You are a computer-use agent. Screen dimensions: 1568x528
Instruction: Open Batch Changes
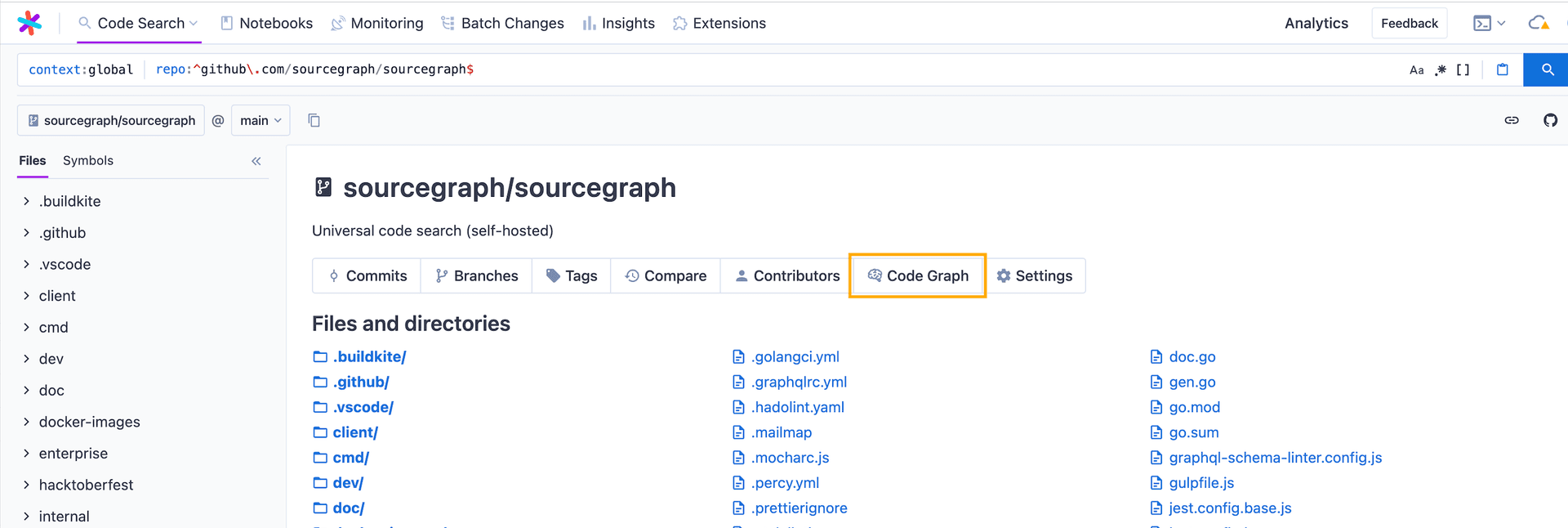[502, 23]
